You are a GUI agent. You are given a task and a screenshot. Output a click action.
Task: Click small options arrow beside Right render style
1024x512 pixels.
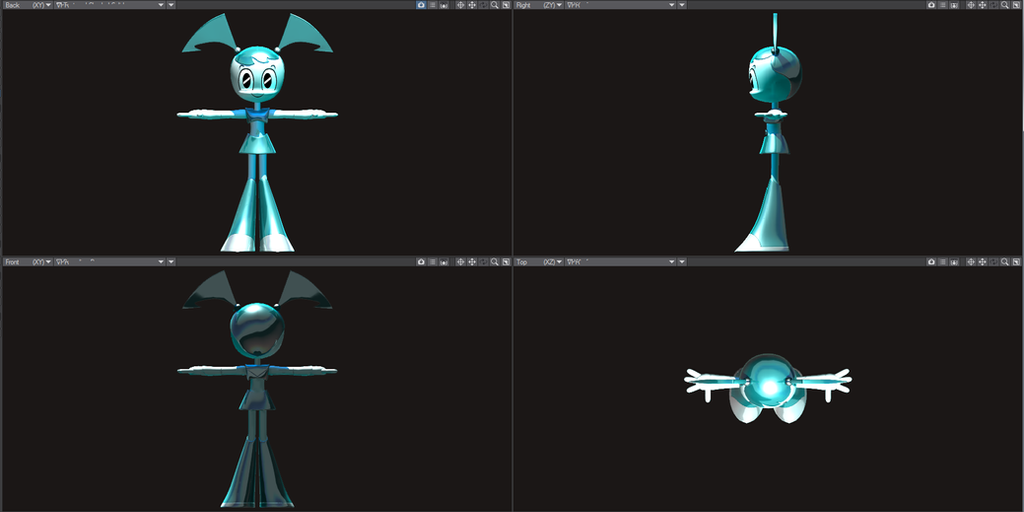[682, 5]
